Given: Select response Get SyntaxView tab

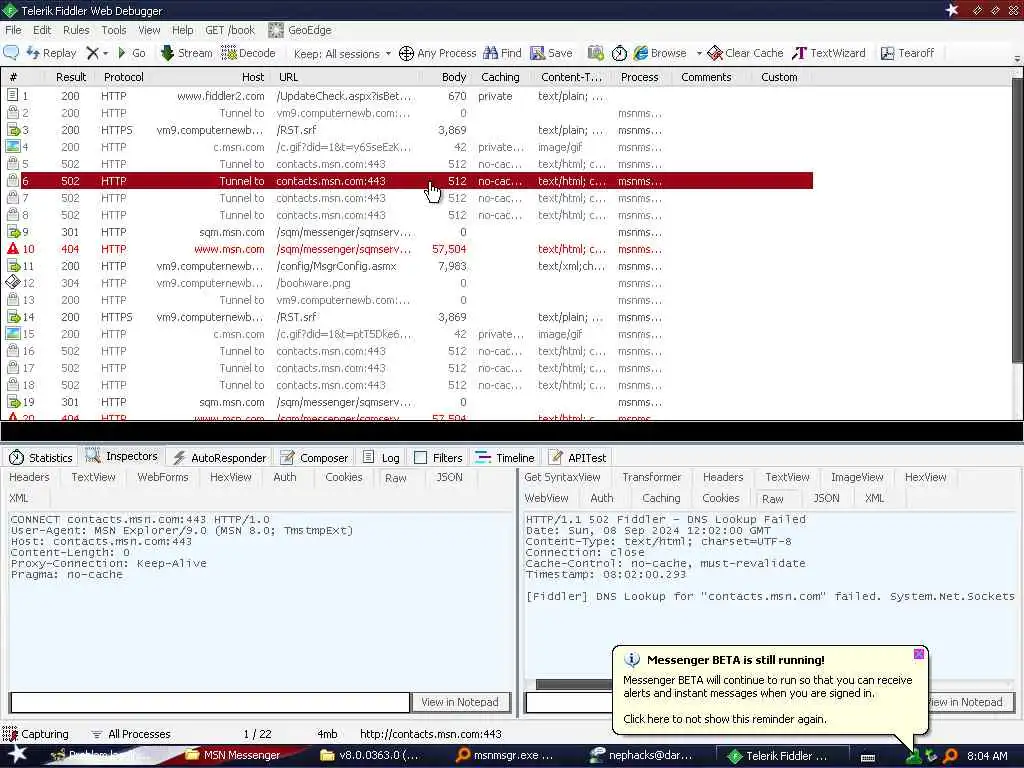Looking at the screenshot, I should [x=562, y=477].
